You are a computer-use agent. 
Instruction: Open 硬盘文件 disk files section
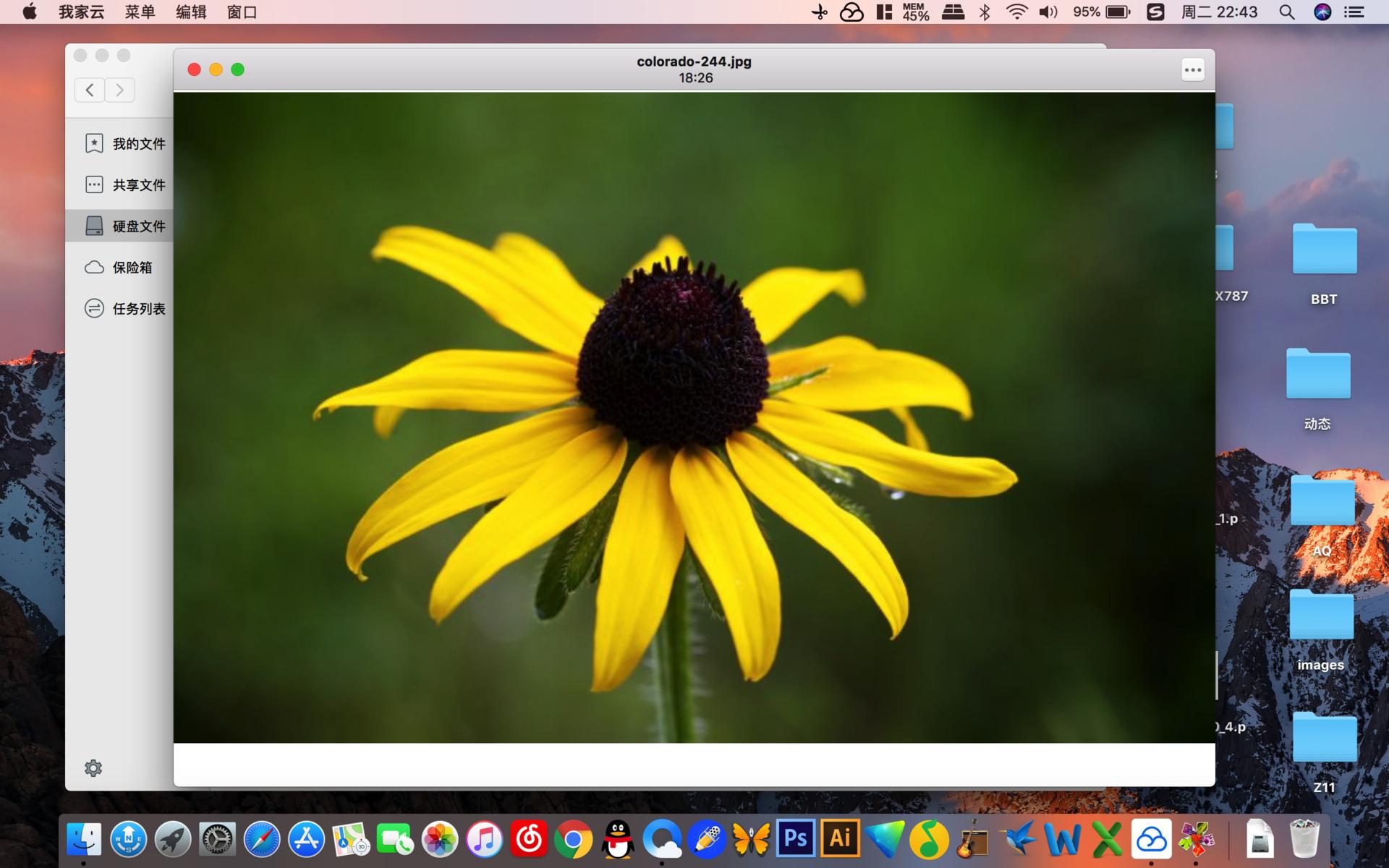[x=124, y=226]
